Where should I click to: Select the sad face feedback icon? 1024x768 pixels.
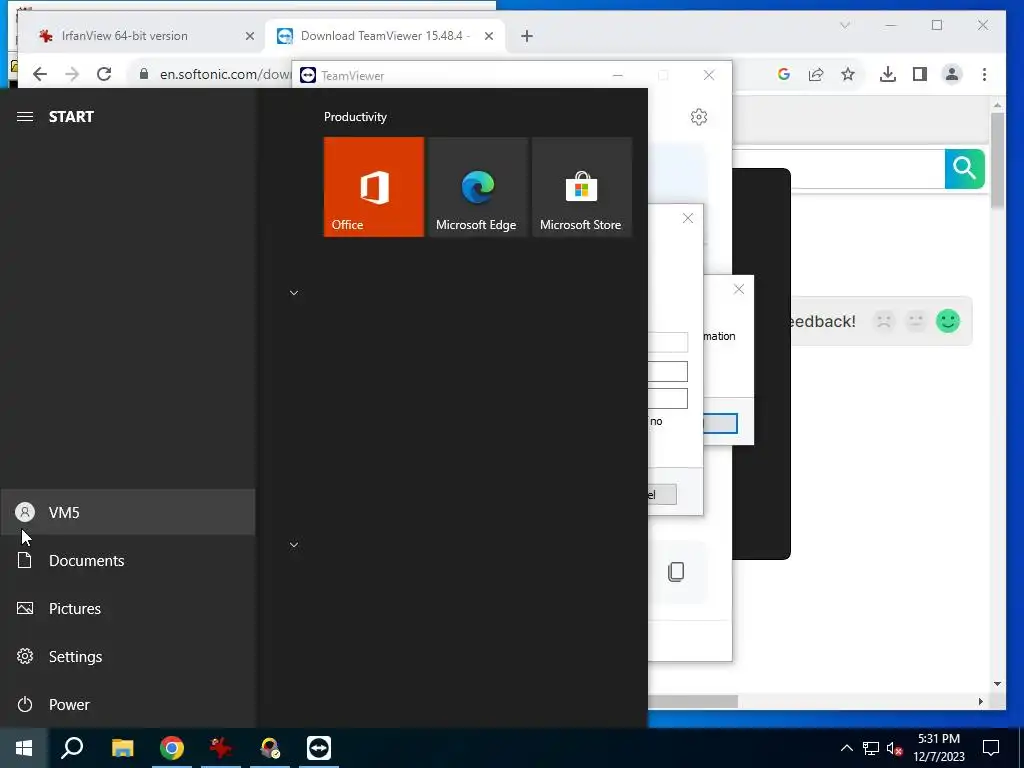point(884,321)
